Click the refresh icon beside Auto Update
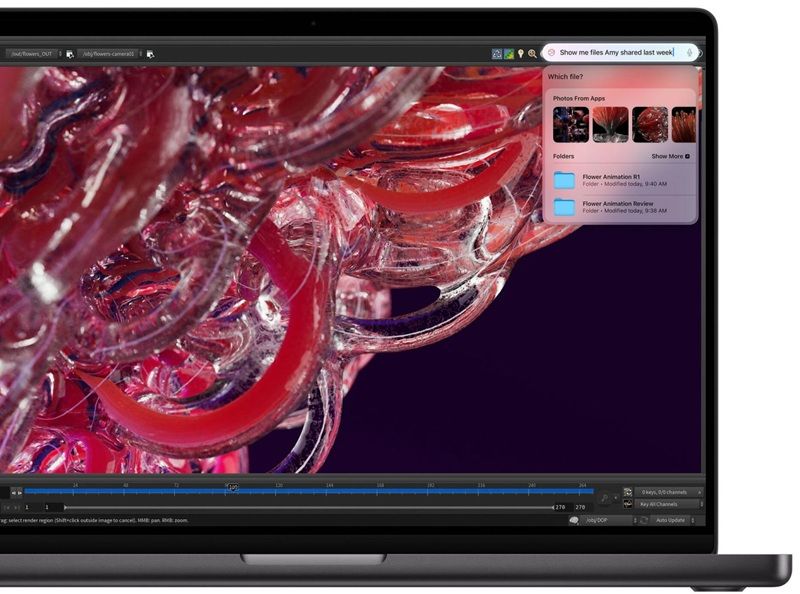The image size is (800, 594). tap(644, 521)
